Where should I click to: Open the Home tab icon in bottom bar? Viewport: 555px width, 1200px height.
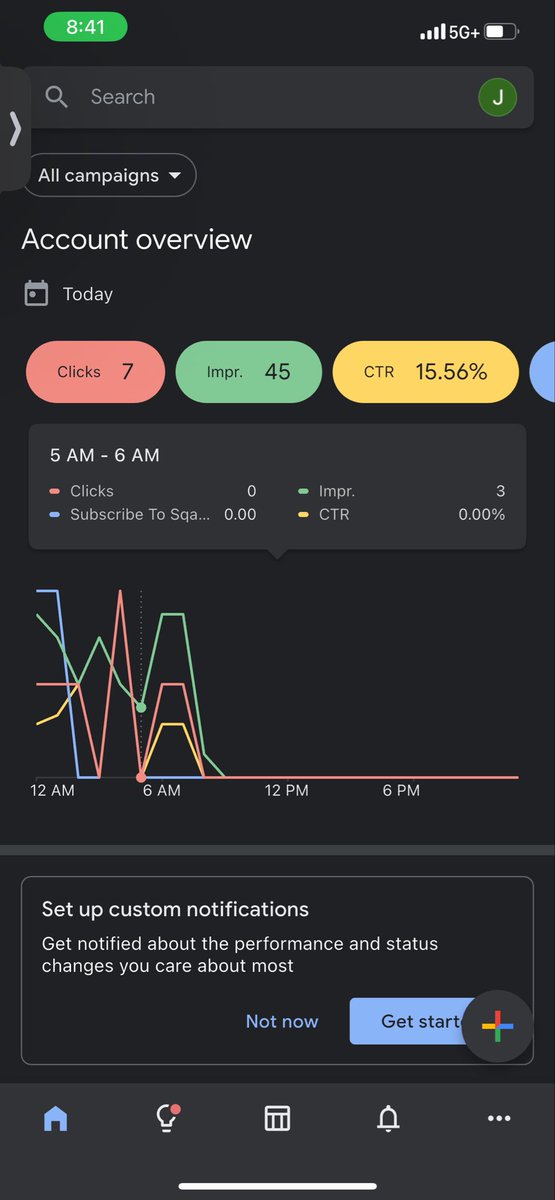[x=56, y=1119]
